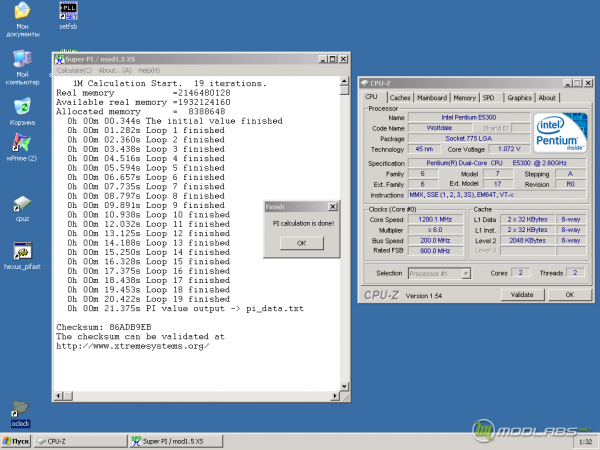Click the Checksum: 86ADB9EB line
Image resolution: width=600 pixels, height=450 pixels.
coord(104,327)
